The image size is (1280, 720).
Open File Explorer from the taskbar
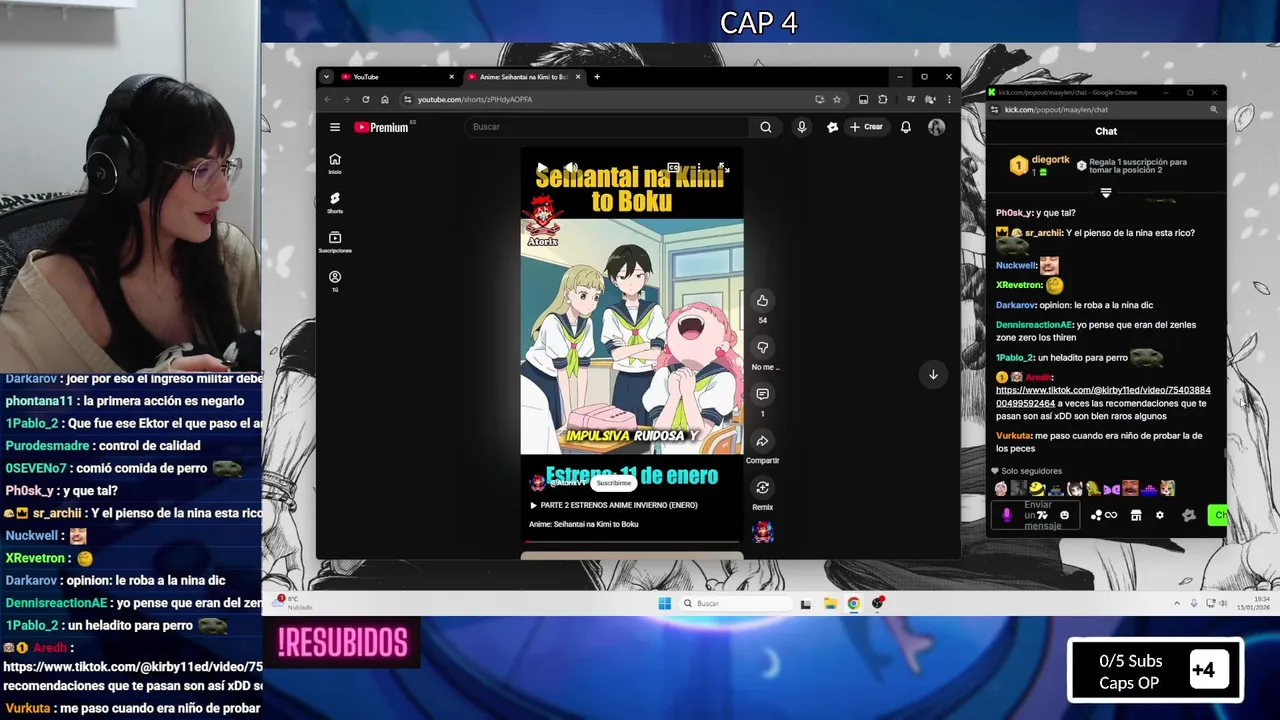click(x=830, y=603)
